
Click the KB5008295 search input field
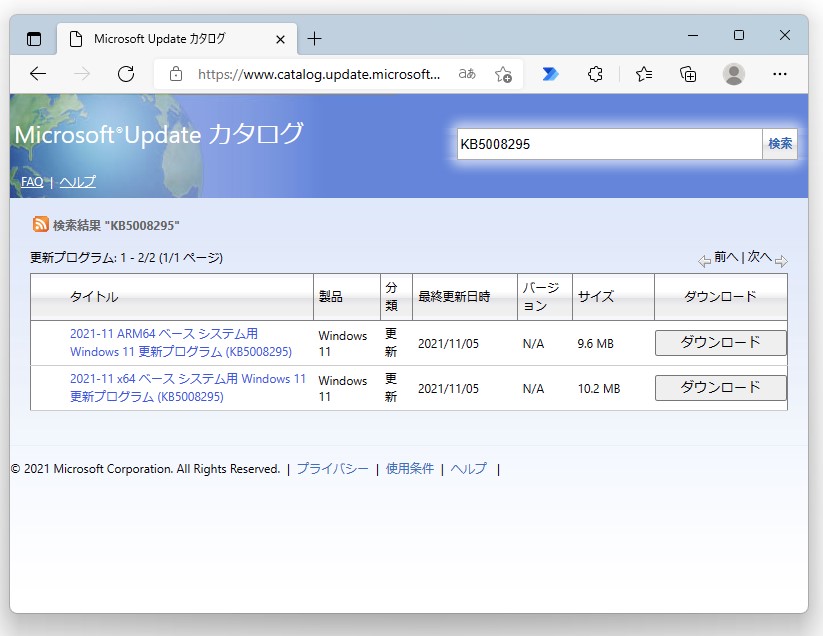(608, 143)
